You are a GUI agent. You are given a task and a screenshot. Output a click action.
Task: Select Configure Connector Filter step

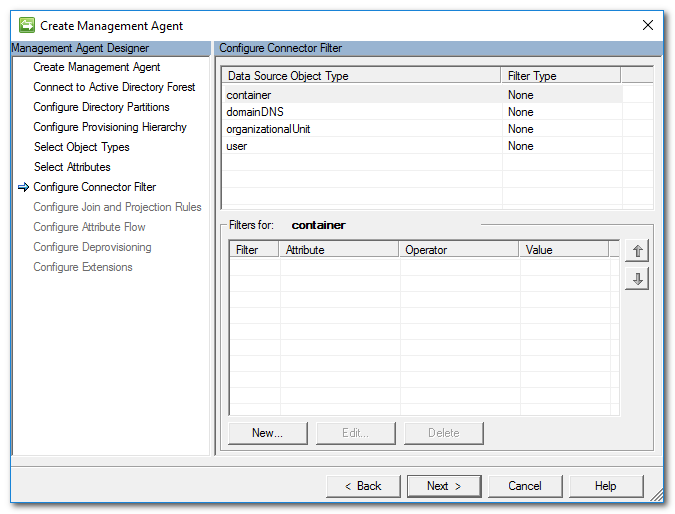point(95,187)
